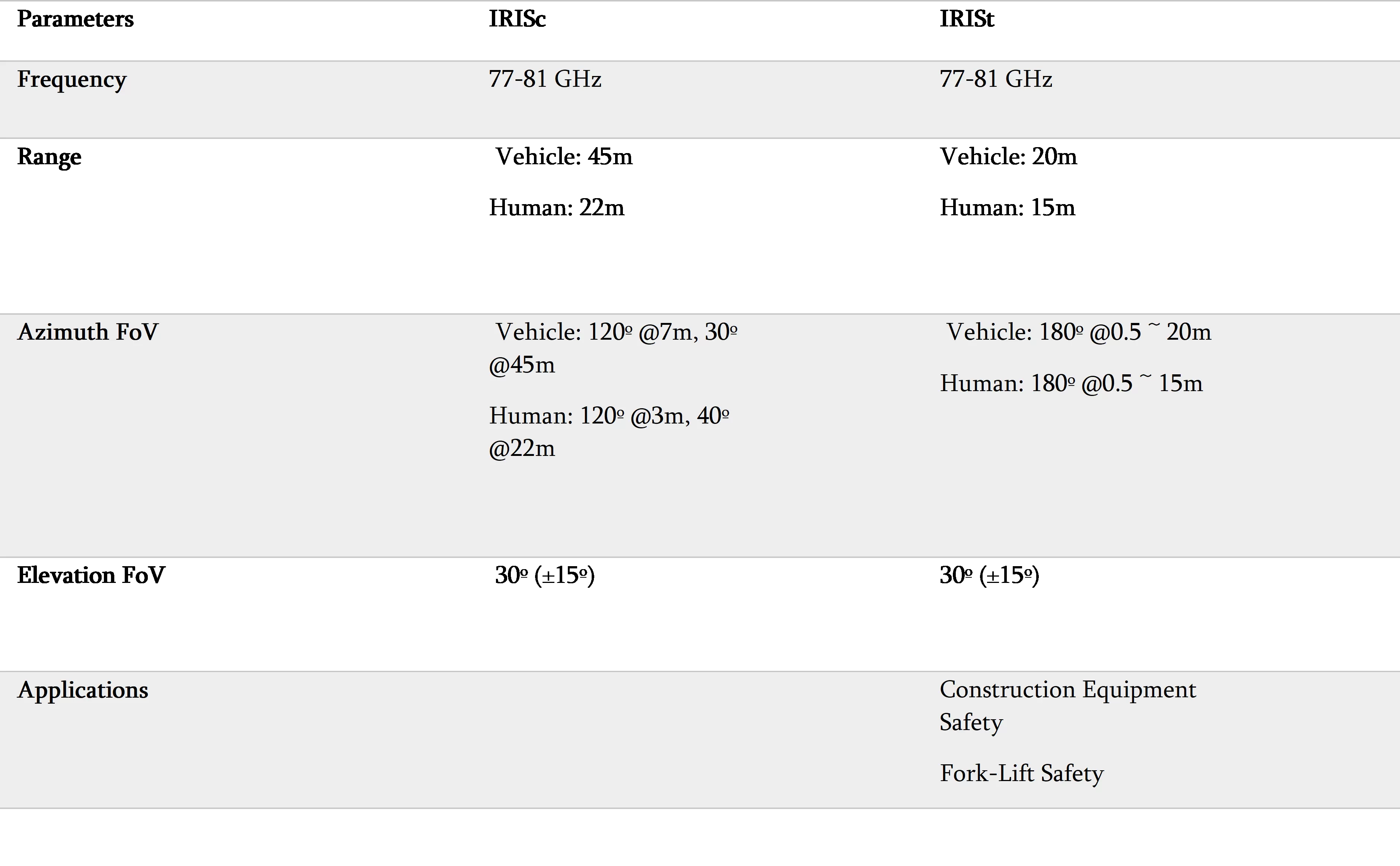
Task: Select the Vehicle 180º @0.5 ~ 20m text
Action: [1078, 332]
